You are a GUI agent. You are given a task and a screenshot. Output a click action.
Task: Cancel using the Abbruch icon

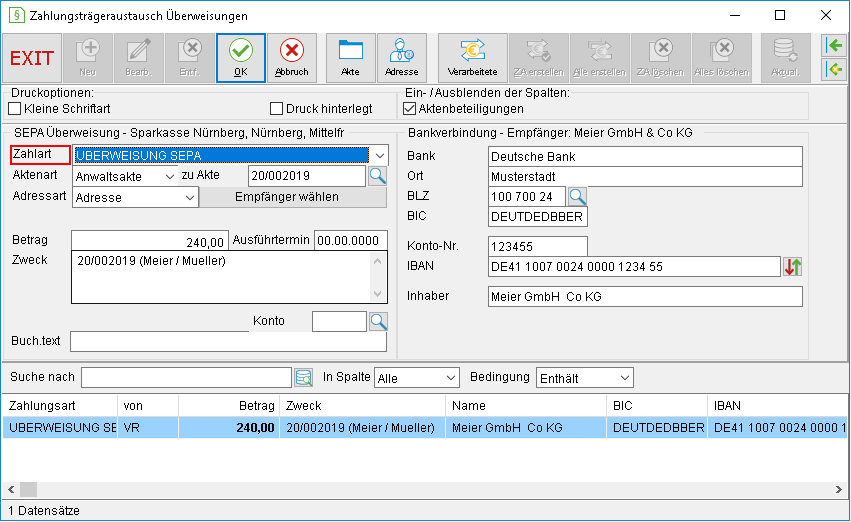point(292,58)
